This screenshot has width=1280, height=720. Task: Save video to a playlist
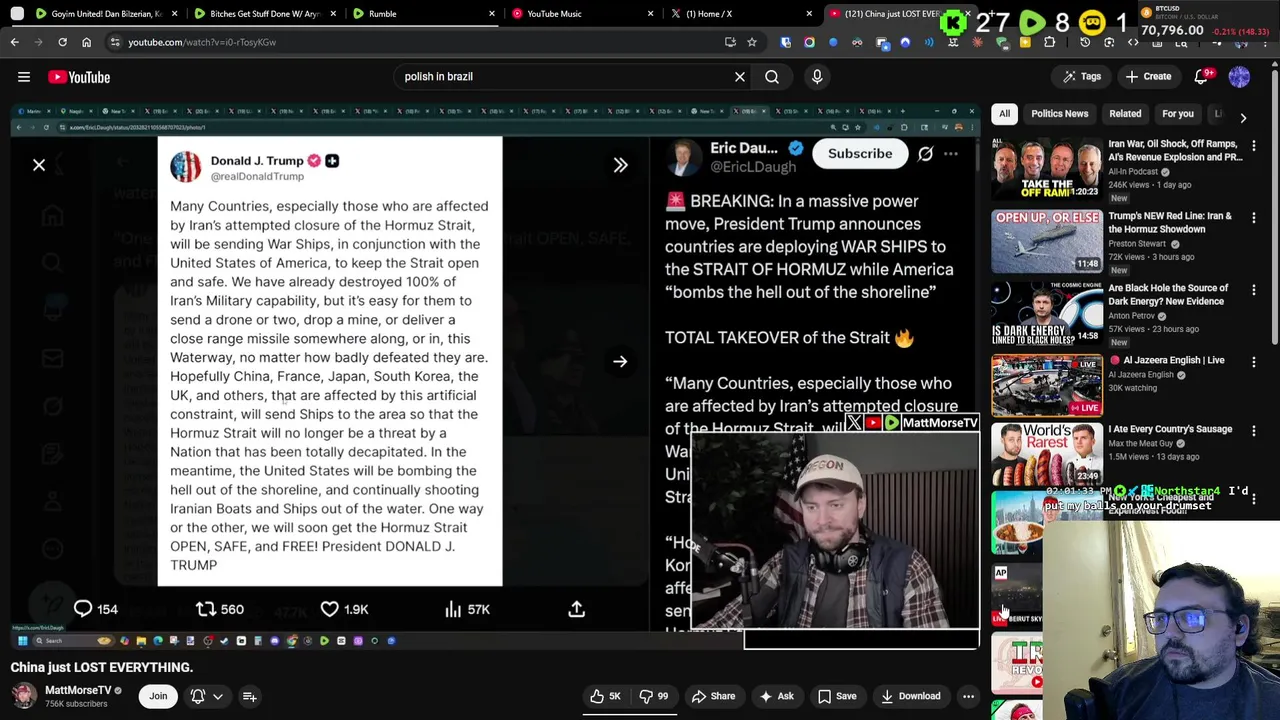click(837, 696)
